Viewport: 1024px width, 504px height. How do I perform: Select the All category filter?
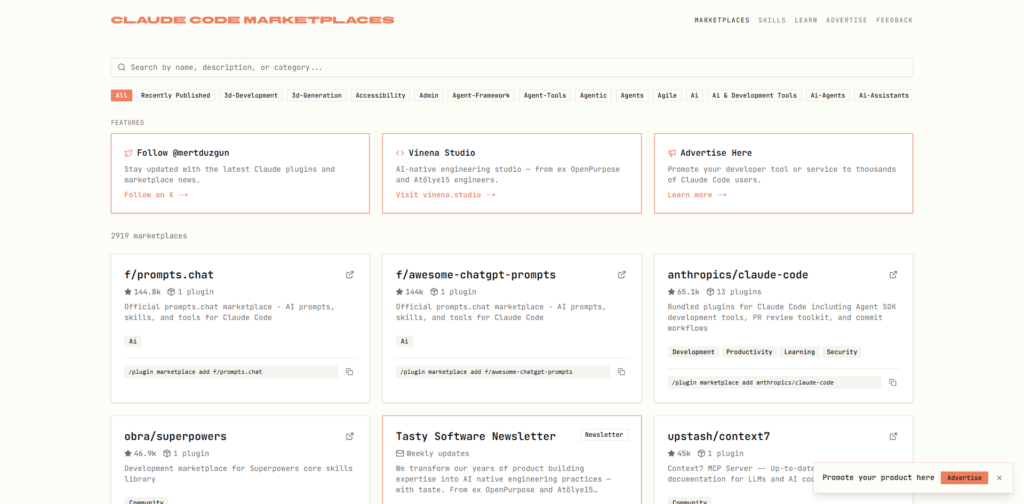121,96
